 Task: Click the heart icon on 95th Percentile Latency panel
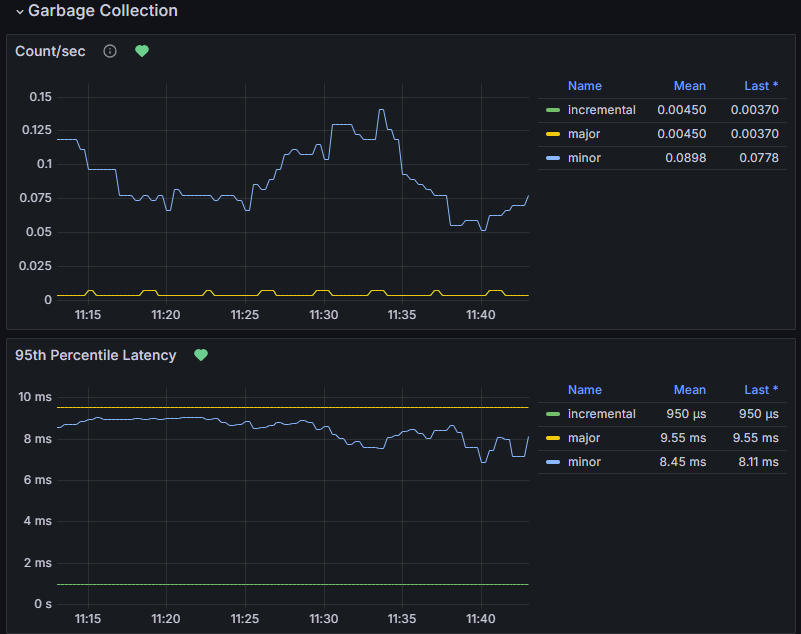point(201,355)
